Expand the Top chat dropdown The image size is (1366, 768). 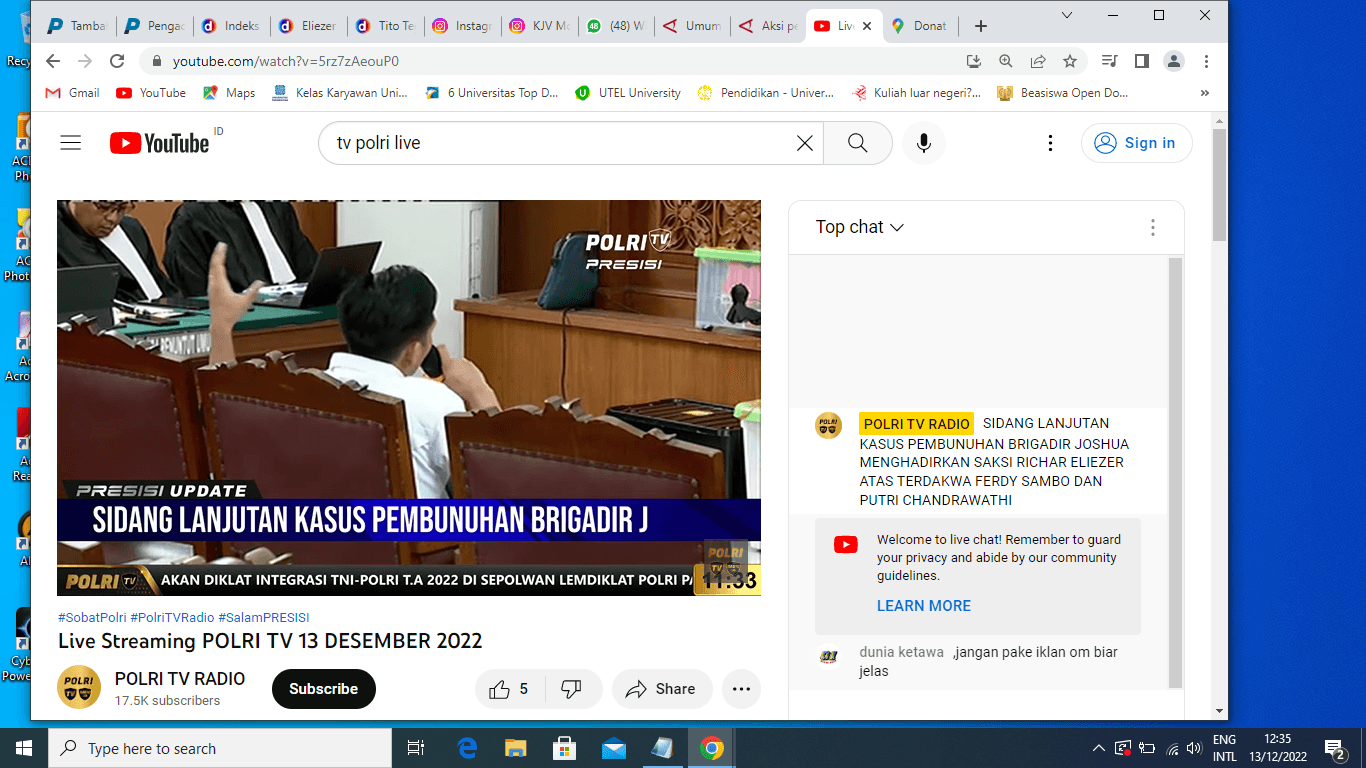(x=859, y=227)
